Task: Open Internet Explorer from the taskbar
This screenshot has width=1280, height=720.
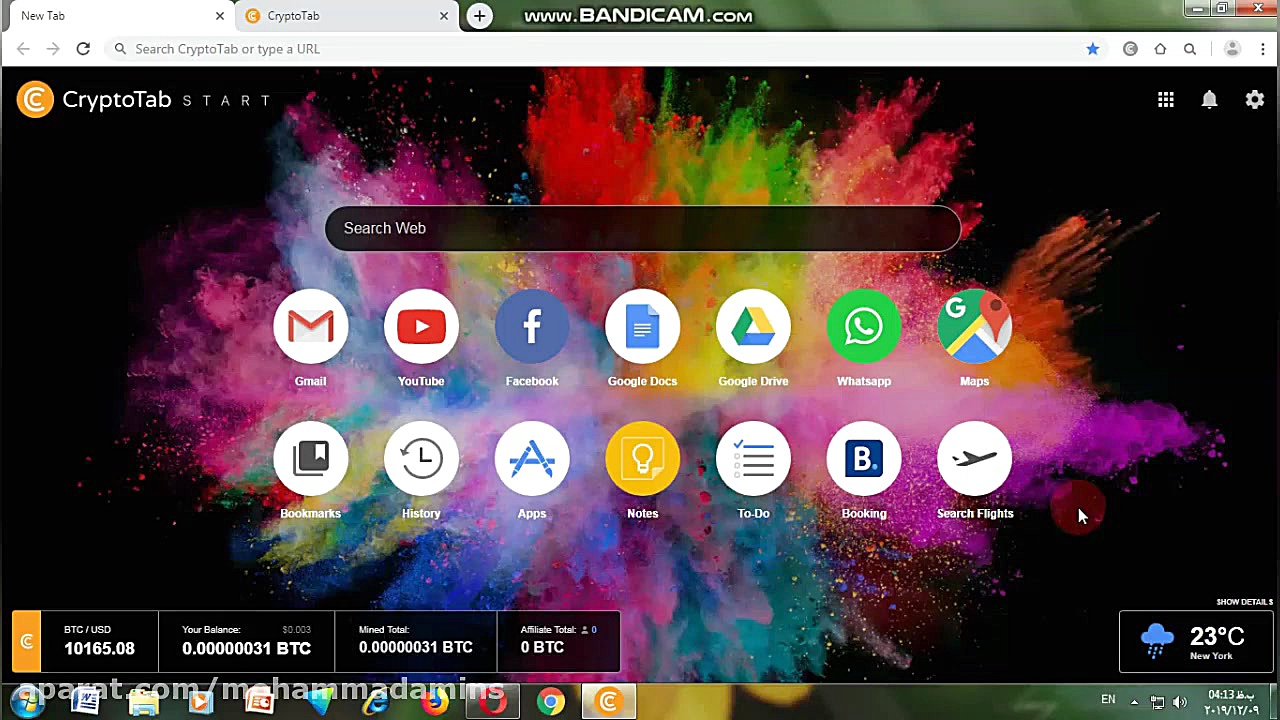Action: tap(376, 701)
